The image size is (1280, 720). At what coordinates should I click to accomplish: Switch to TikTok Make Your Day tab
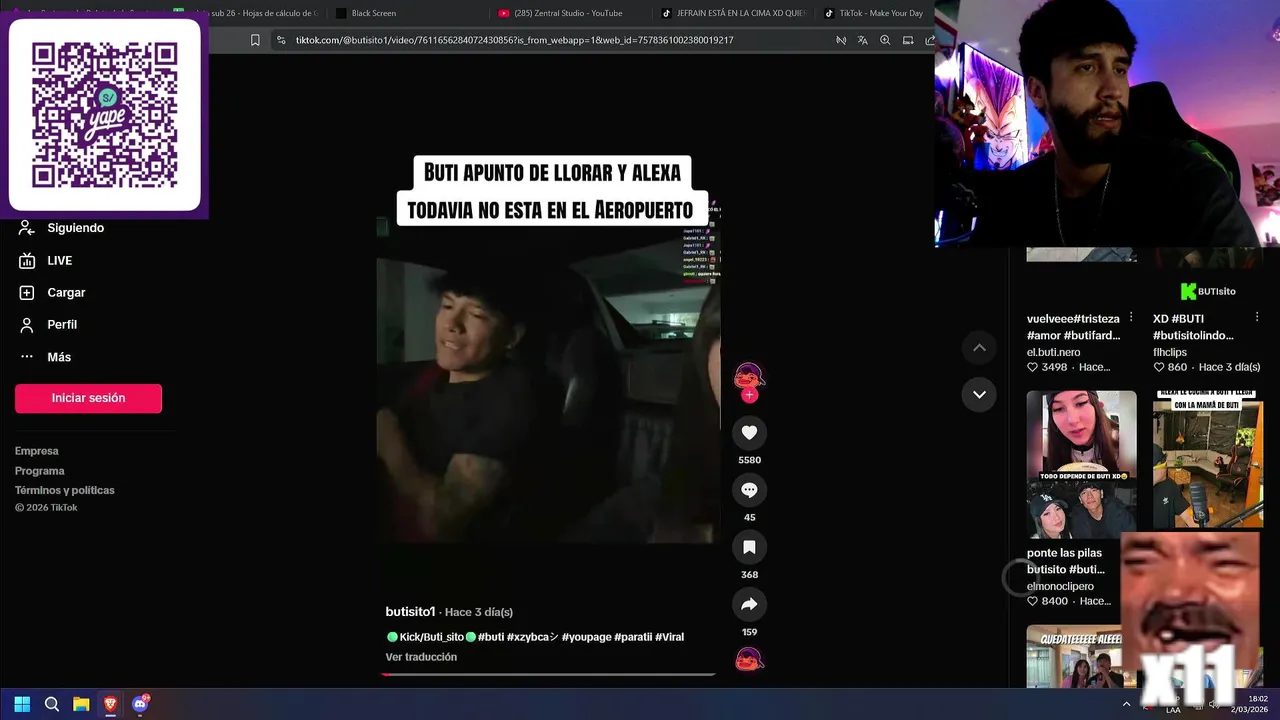(x=874, y=13)
